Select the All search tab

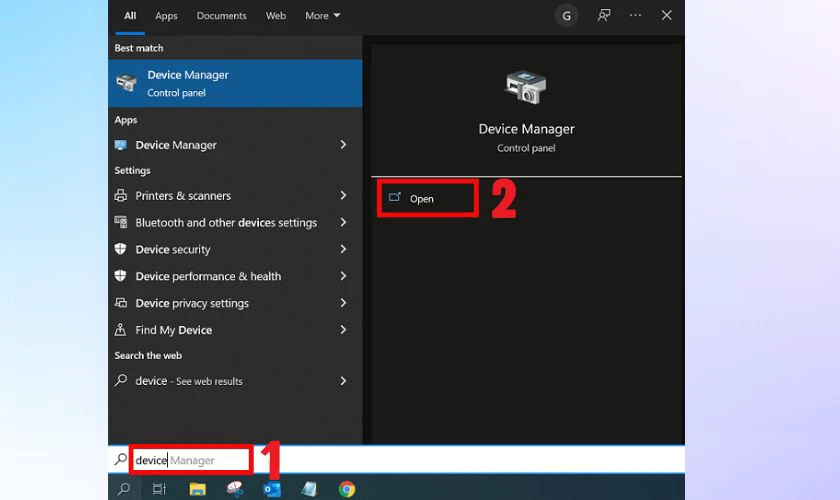[130, 16]
